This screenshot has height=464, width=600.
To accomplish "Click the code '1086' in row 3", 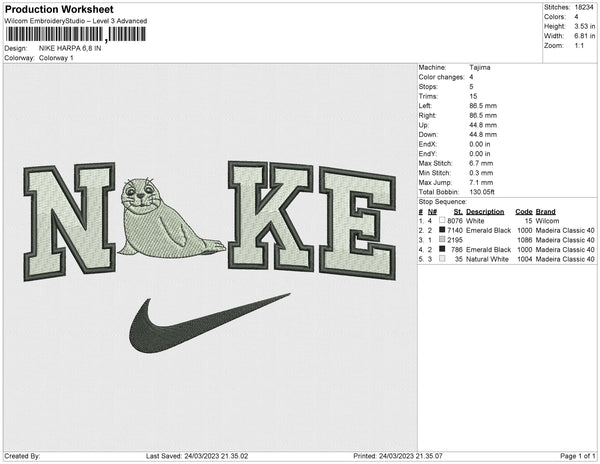I will [x=524, y=240].
